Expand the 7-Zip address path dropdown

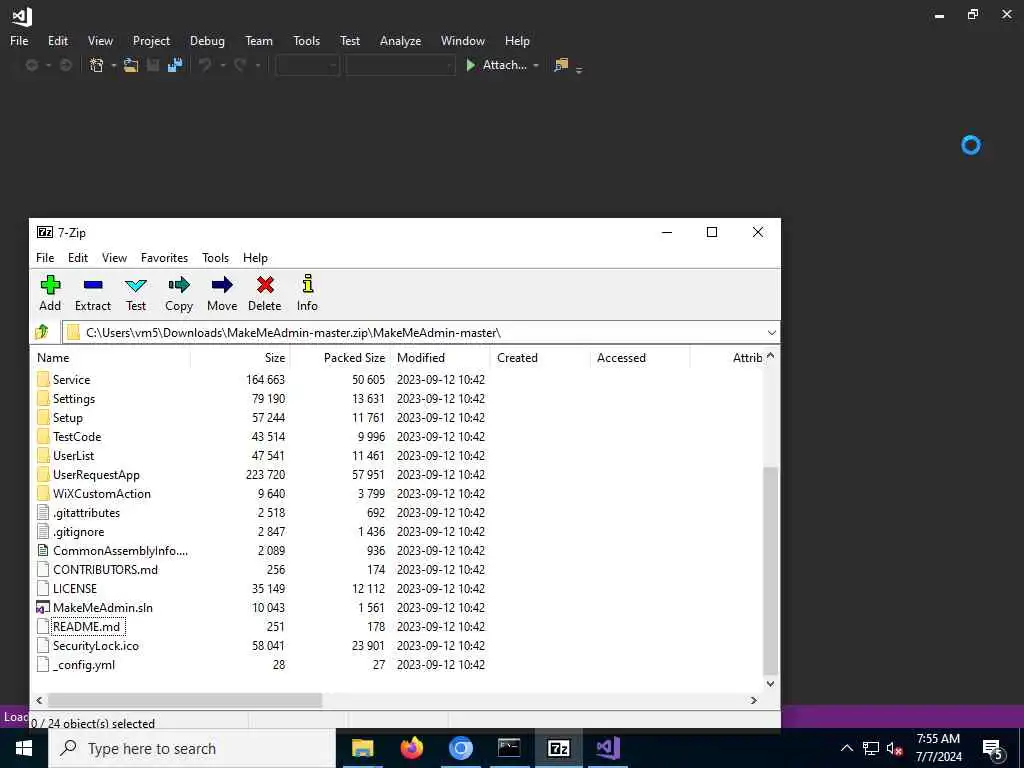point(771,332)
